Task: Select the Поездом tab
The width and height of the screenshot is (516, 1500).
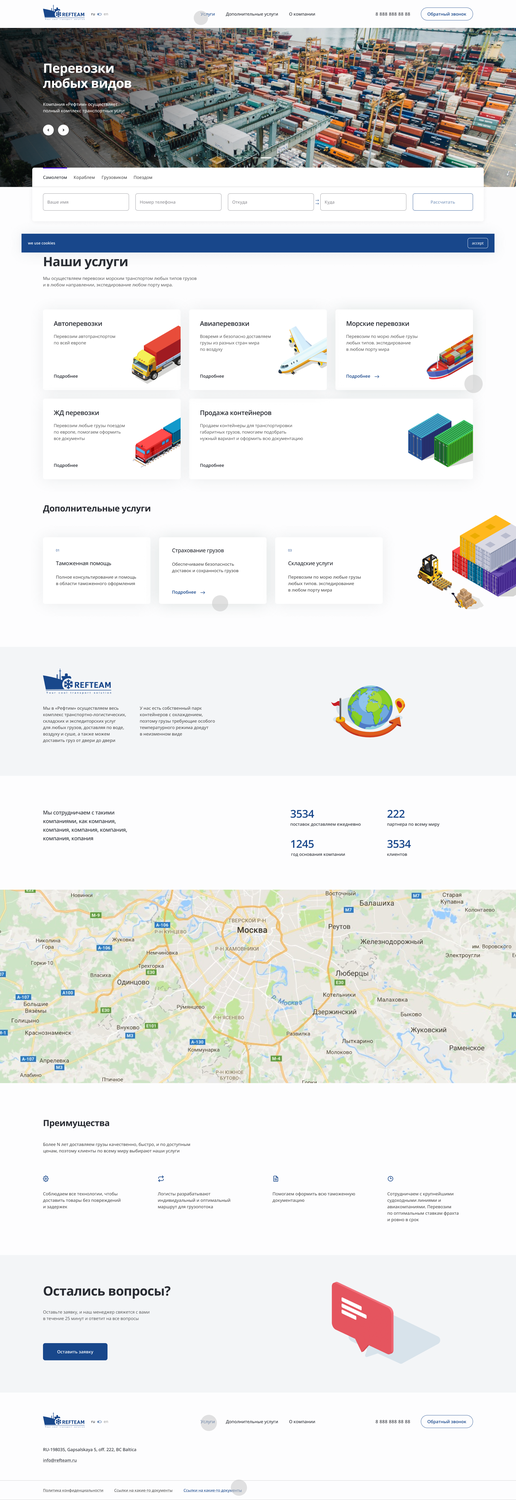Action: [143, 177]
